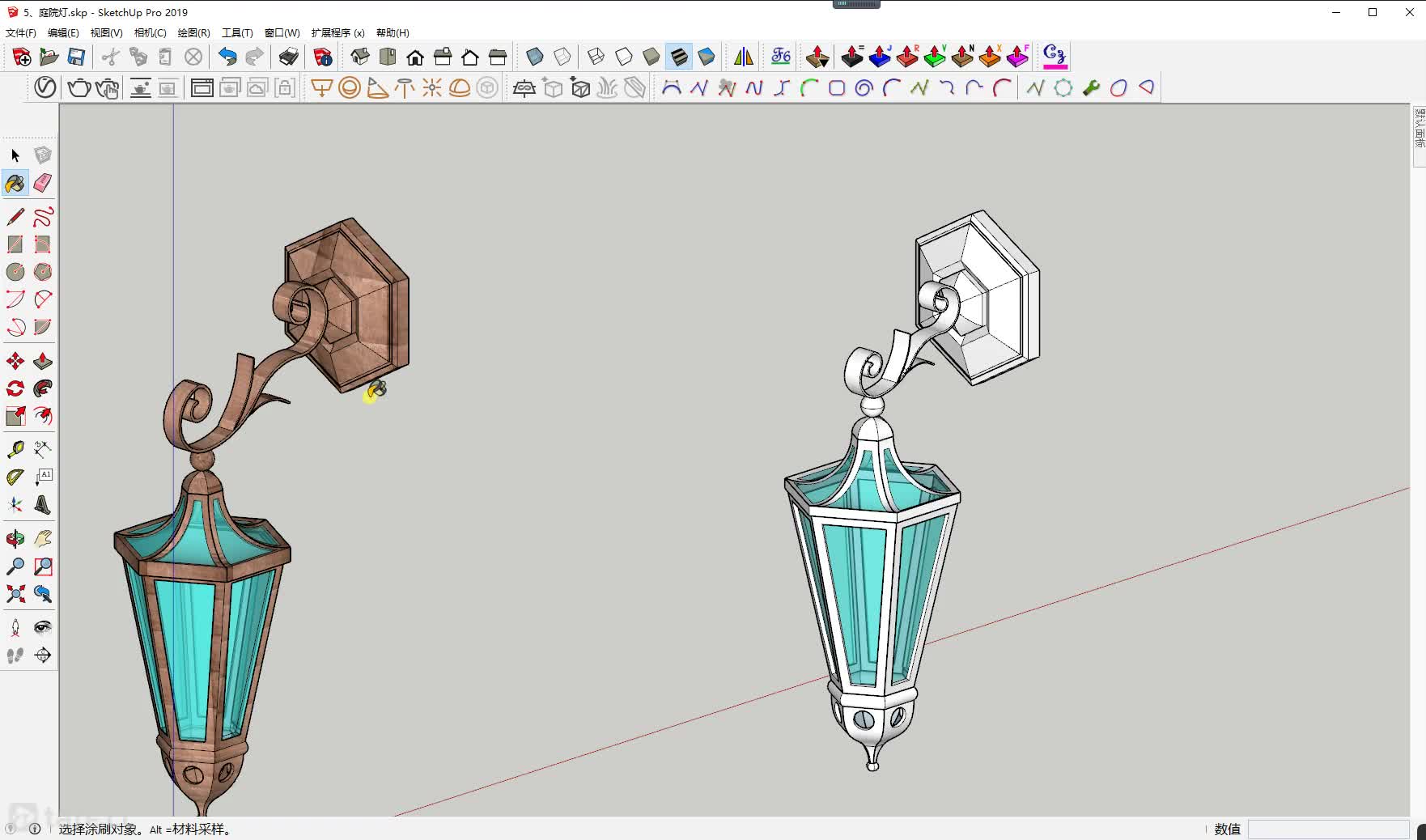This screenshot has width=1426, height=840.
Task: Open the 文件(F) menu
Action: click(x=21, y=33)
